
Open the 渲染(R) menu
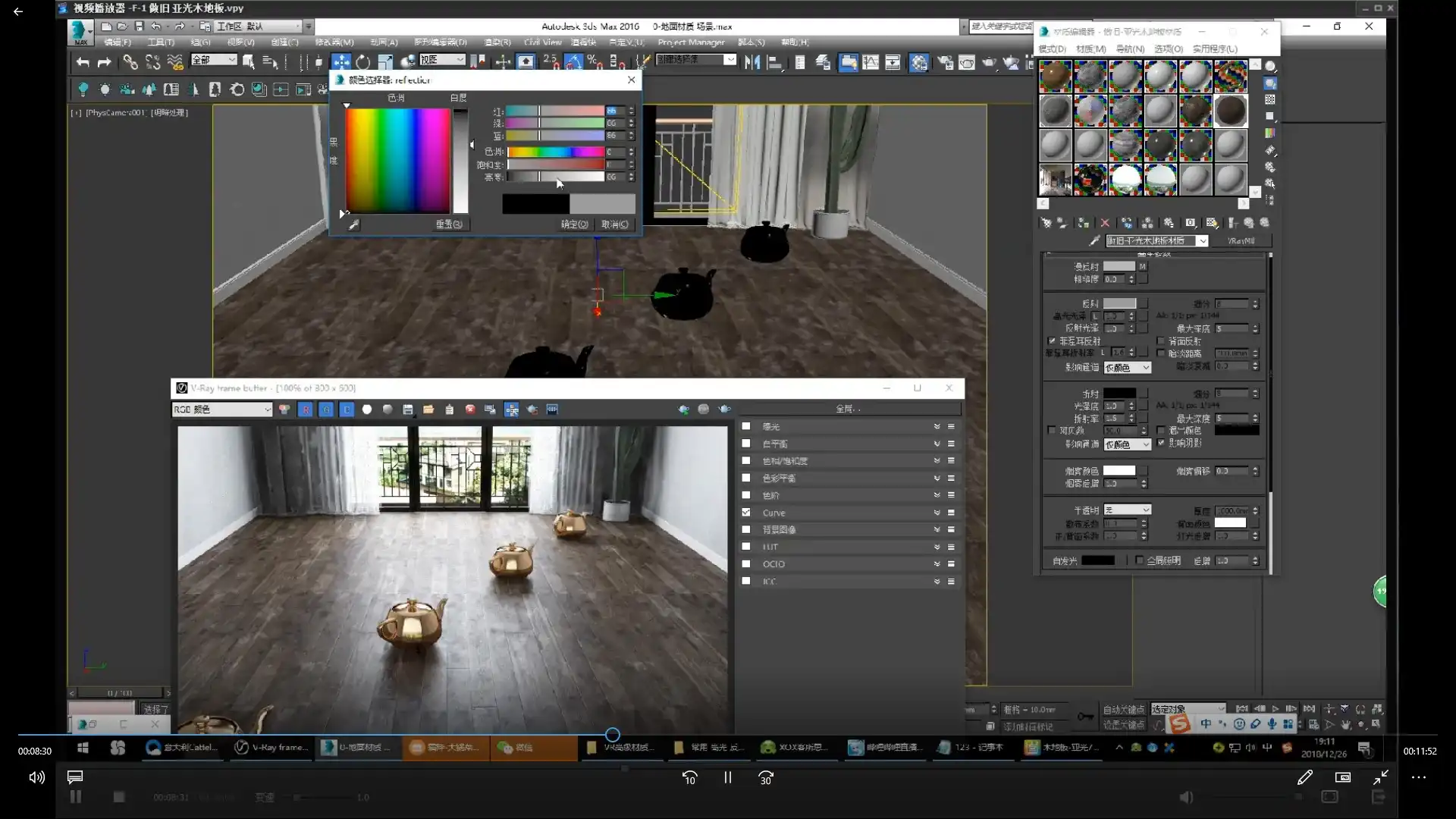[497, 42]
